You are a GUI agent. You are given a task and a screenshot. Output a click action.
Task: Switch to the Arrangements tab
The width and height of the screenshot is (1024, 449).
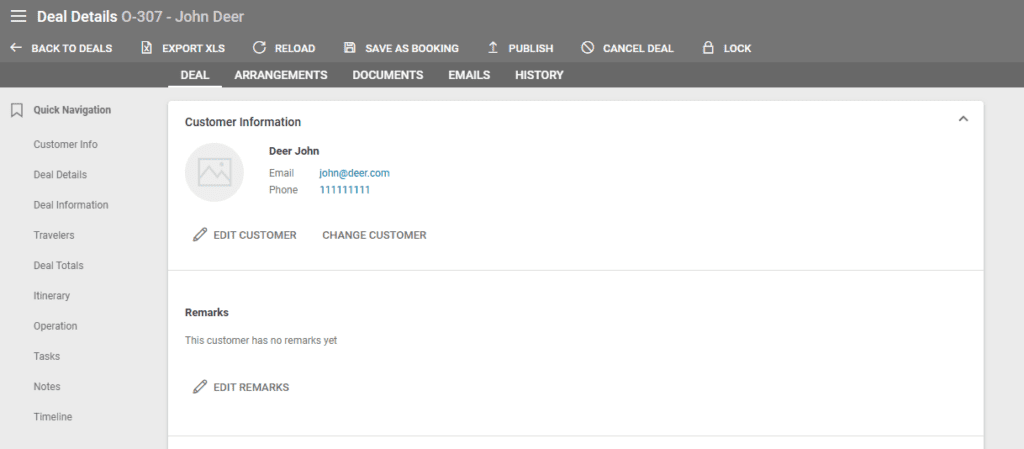coord(280,75)
